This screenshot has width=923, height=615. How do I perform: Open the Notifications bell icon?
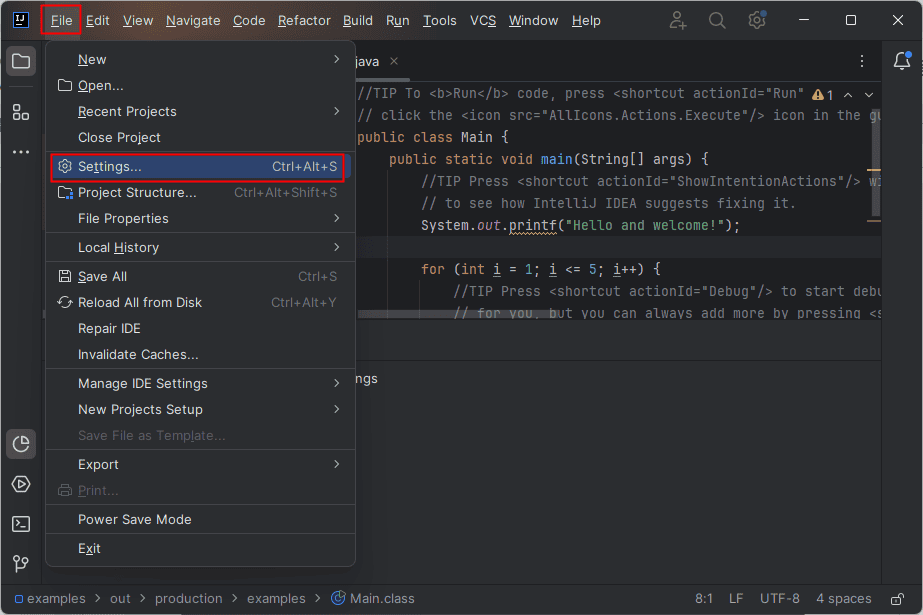[902, 61]
